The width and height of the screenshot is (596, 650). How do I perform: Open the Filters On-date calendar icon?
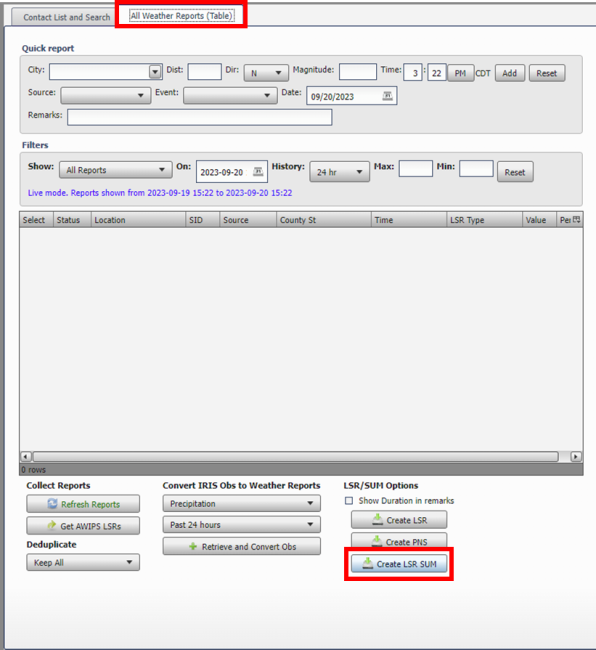click(x=258, y=172)
